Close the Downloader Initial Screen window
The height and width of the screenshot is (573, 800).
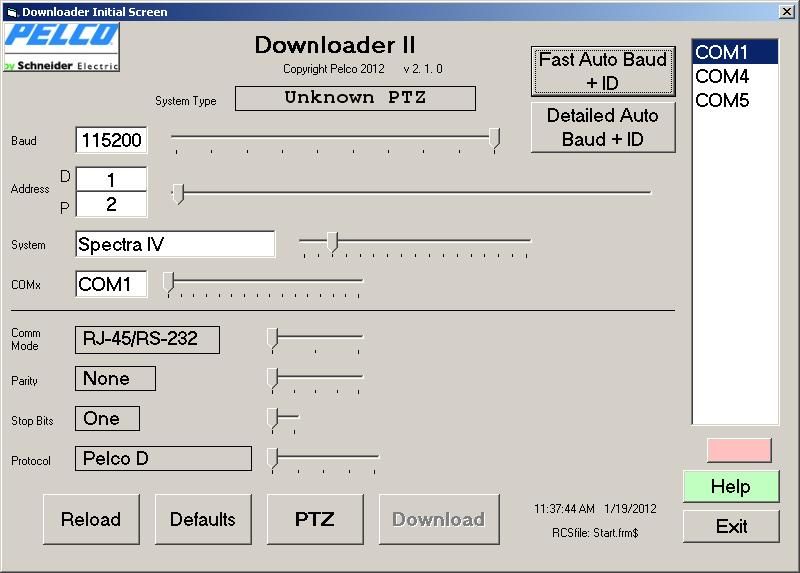tap(787, 11)
